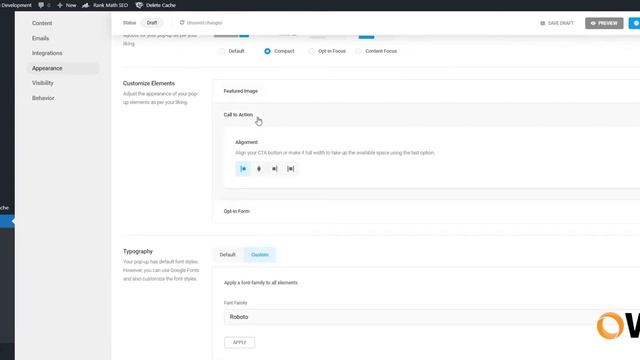The image size is (640, 360).
Task: Choose the Compact layout radio button
Action: [267, 51]
